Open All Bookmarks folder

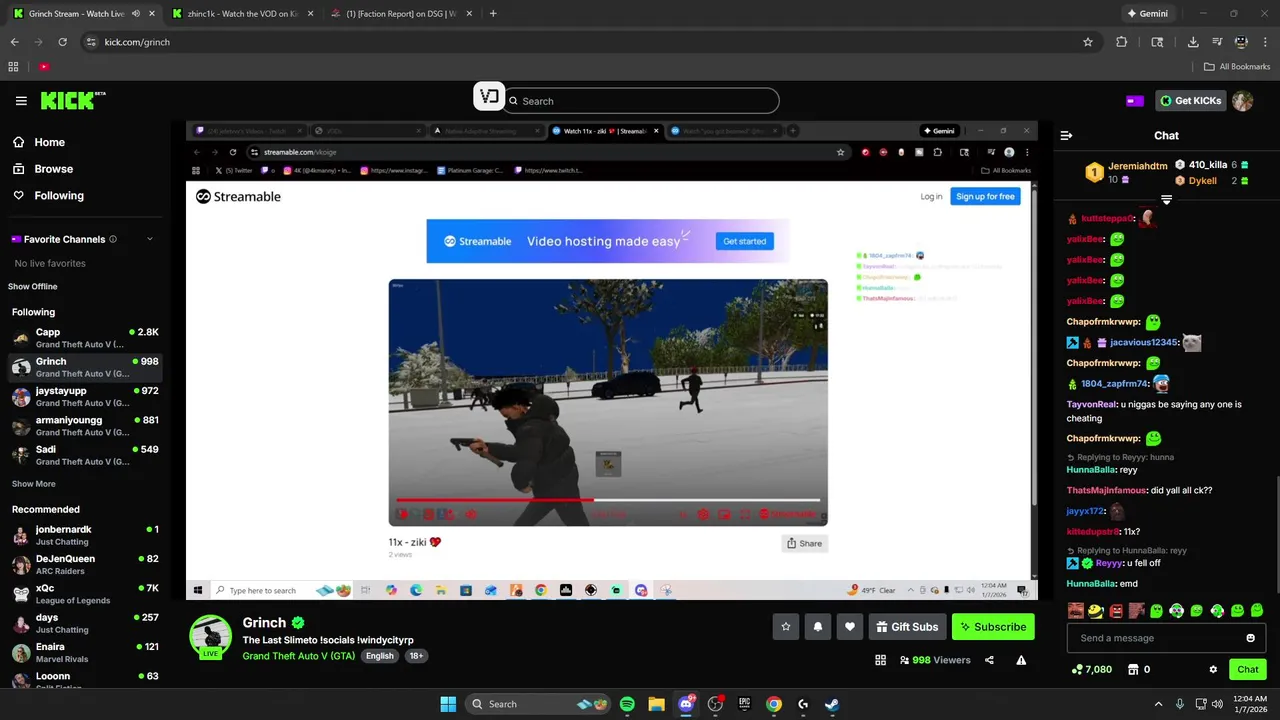pos(1237,67)
